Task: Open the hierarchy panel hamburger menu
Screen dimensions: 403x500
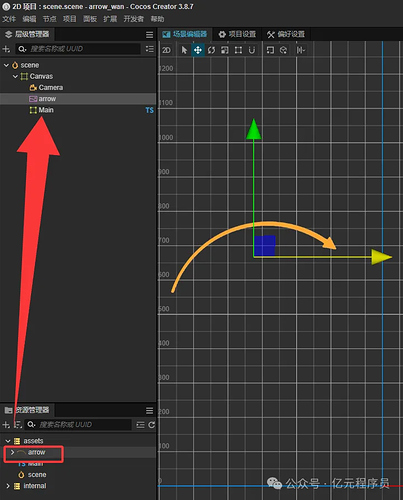Action: [149, 35]
